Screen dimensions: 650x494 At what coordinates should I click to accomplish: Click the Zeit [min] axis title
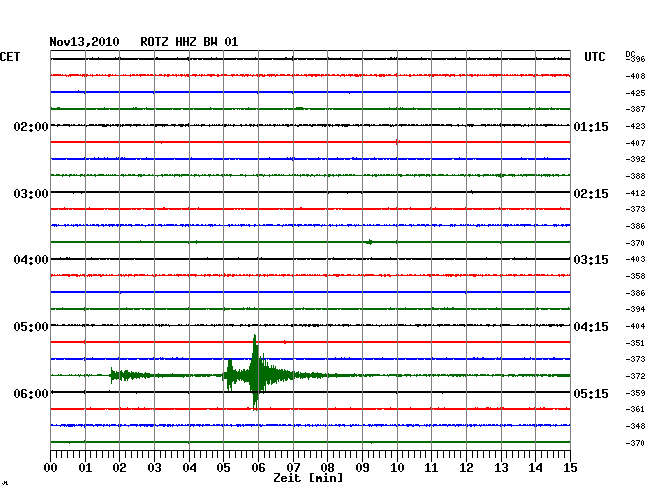pos(308,478)
